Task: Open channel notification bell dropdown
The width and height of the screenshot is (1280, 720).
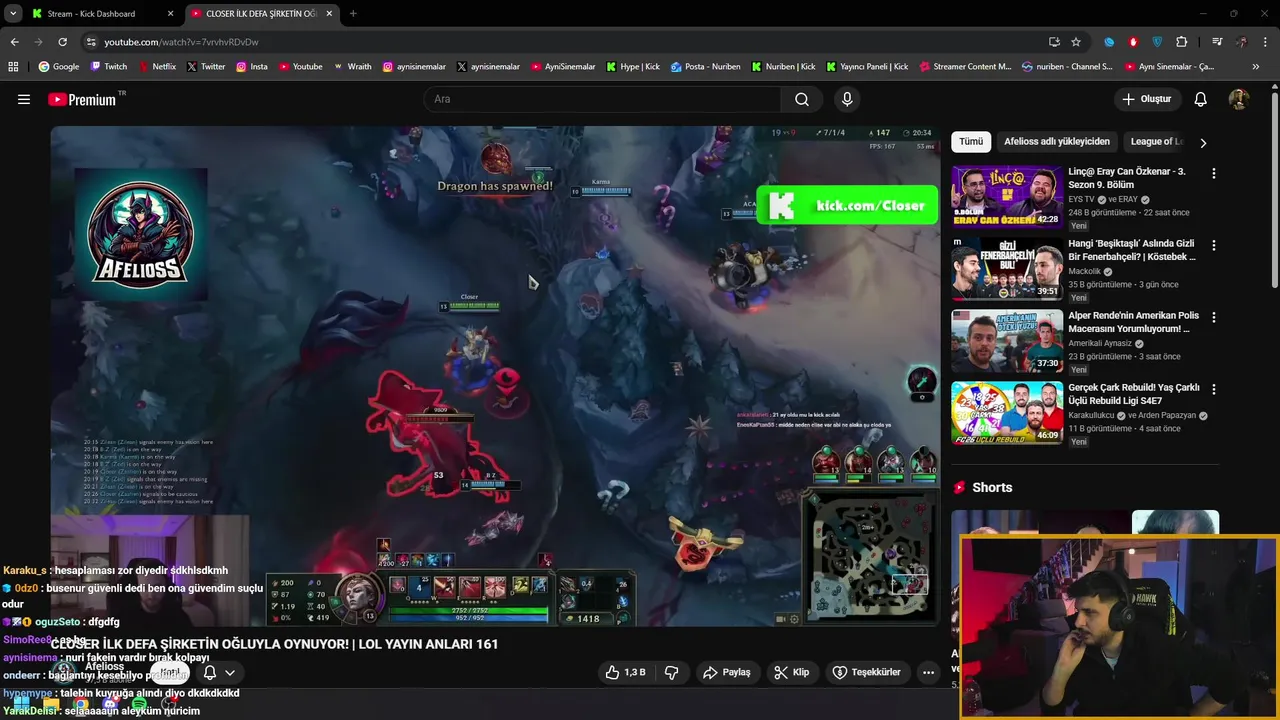Action: point(218,673)
